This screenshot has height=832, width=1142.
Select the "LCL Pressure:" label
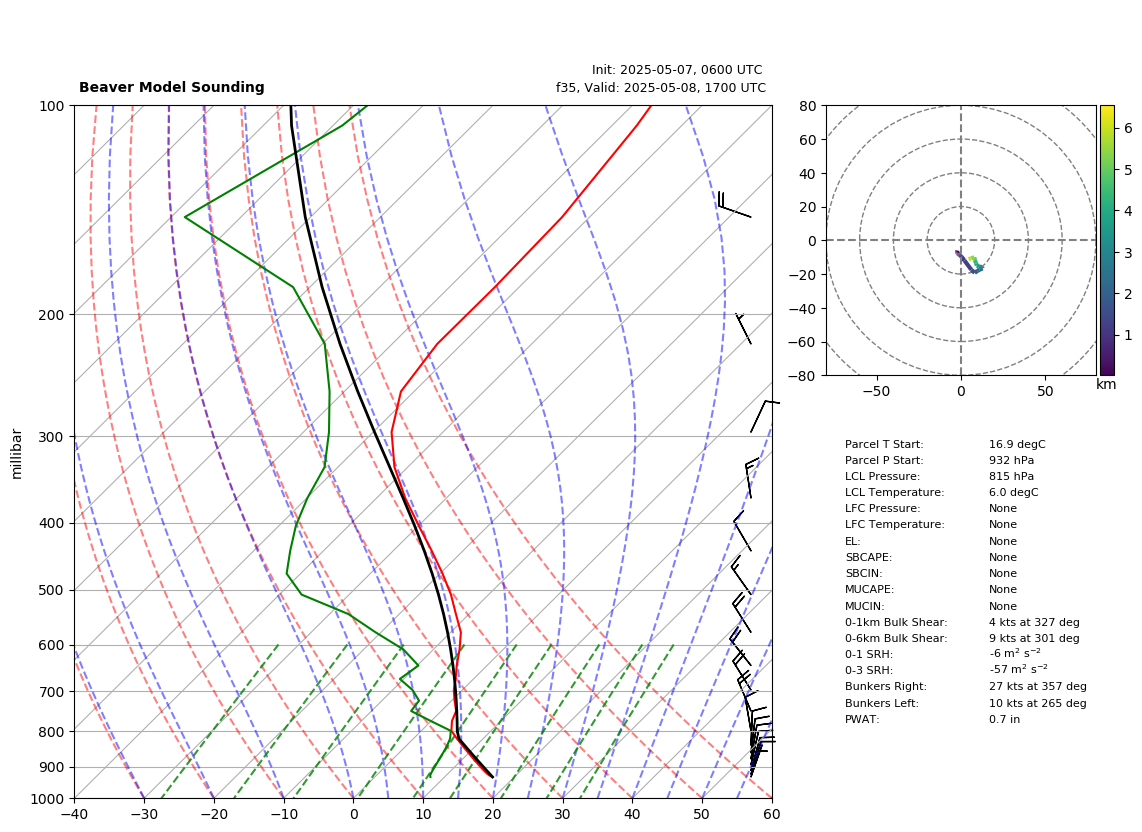coord(883,476)
